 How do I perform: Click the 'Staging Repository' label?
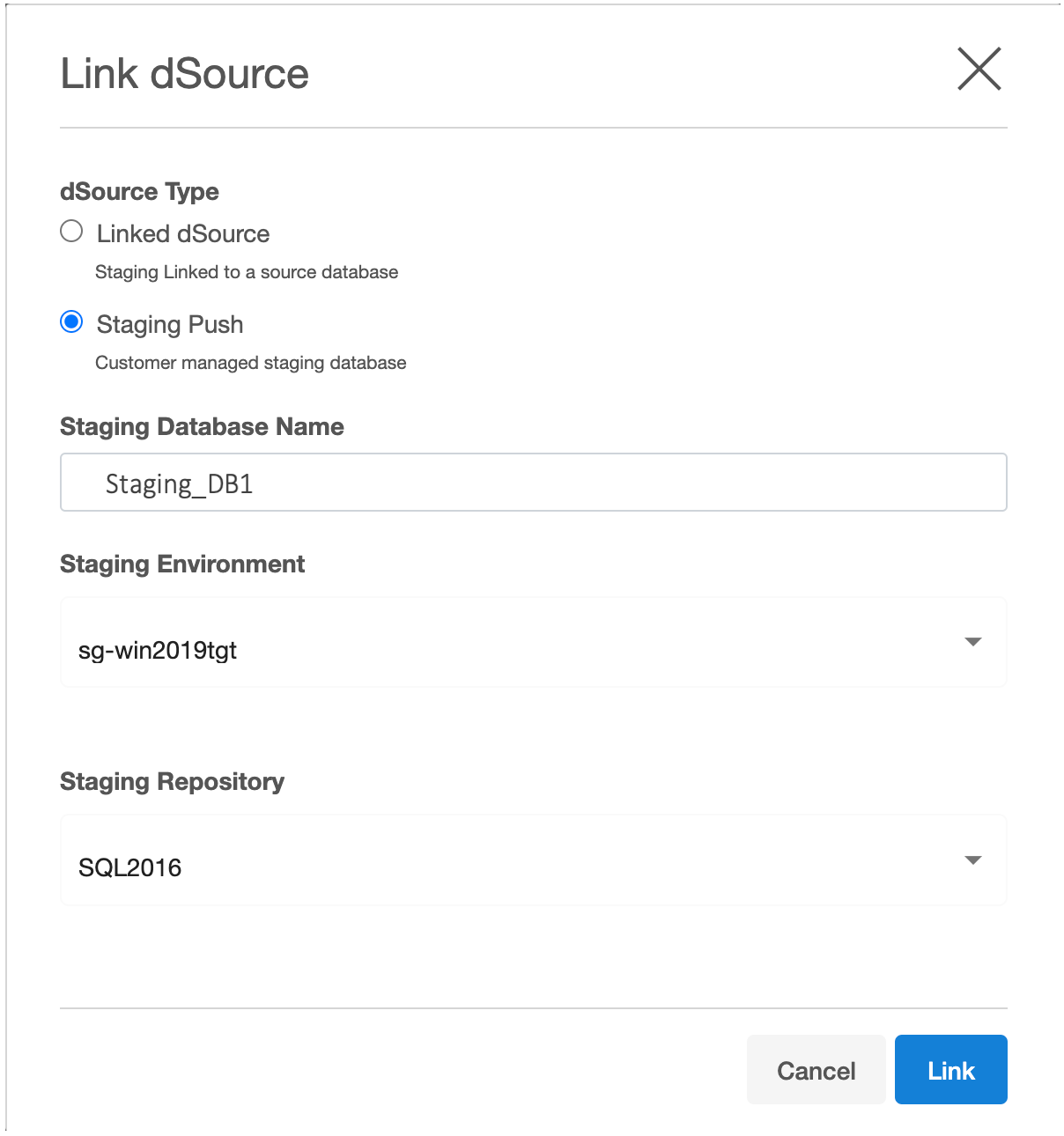point(172,782)
